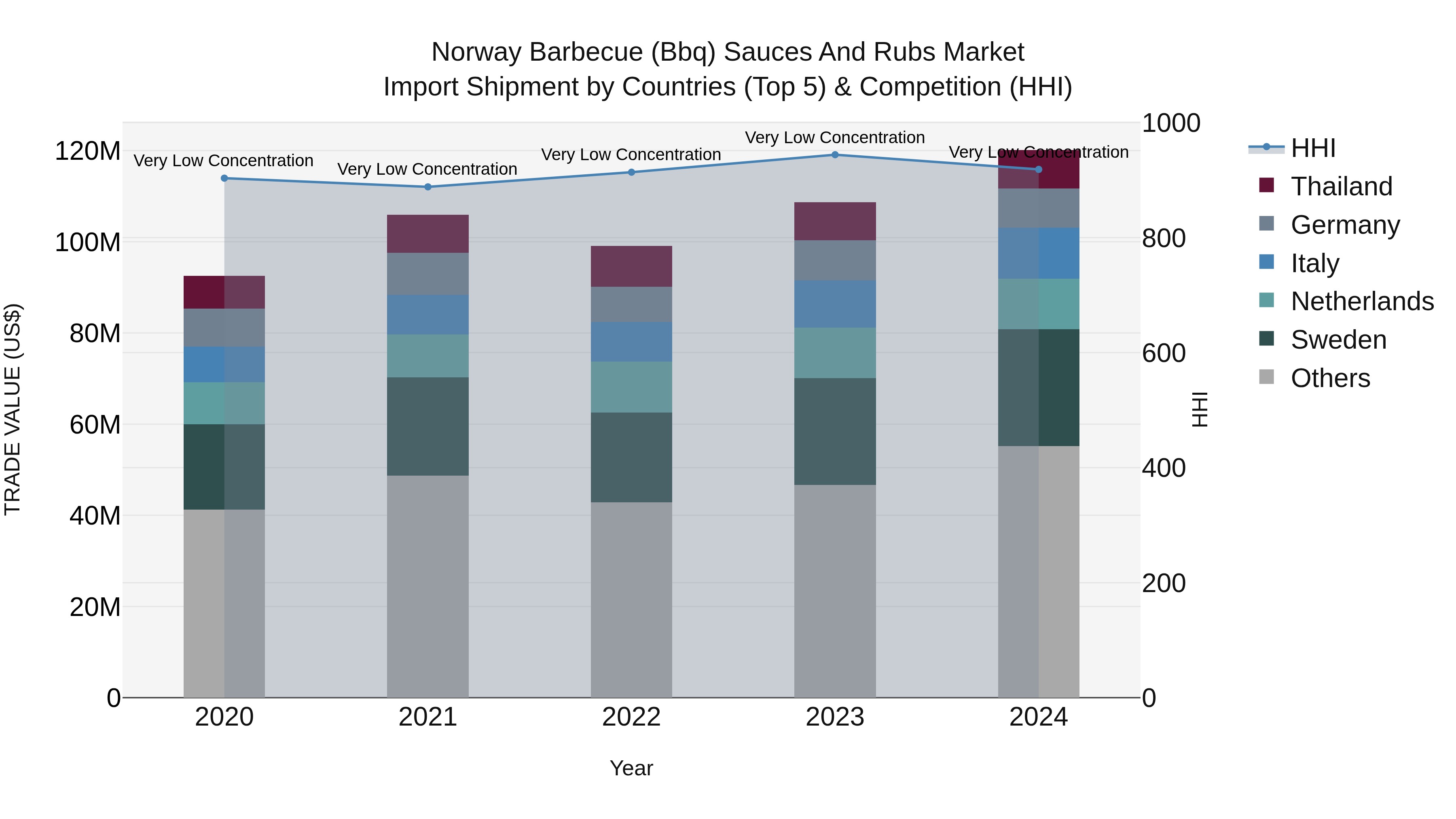Click the 2021 Sweden bar segment
This screenshot has width=1456, height=819.
(428, 427)
